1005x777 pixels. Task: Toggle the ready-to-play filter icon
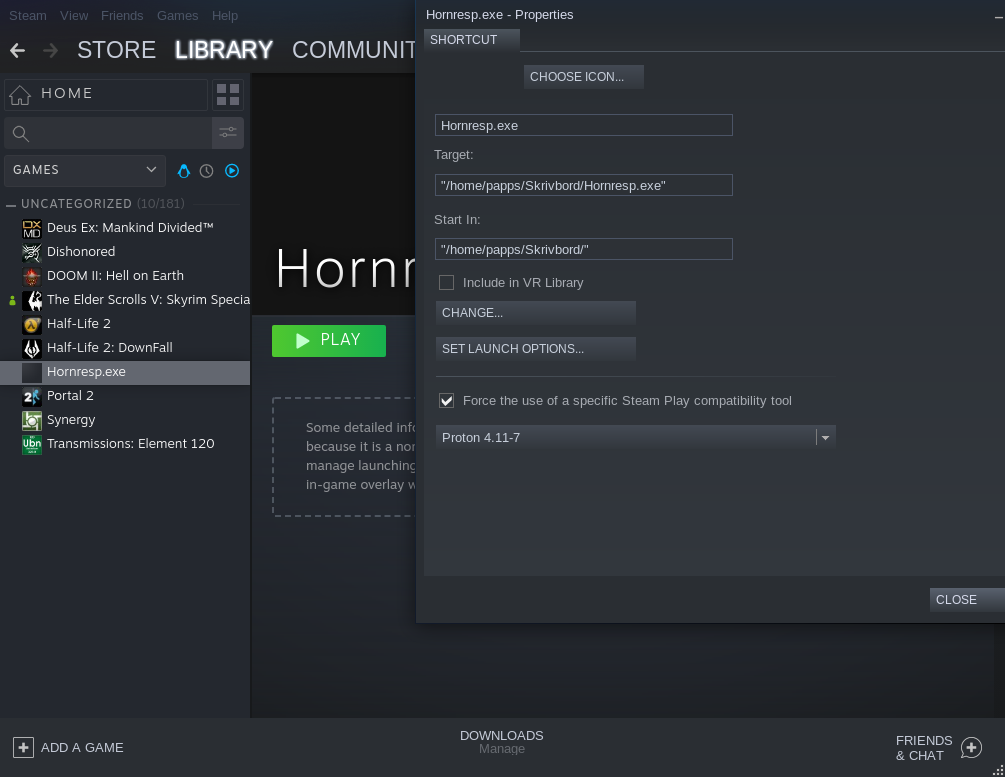coord(232,171)
